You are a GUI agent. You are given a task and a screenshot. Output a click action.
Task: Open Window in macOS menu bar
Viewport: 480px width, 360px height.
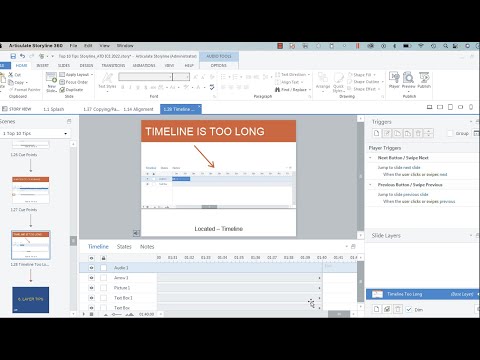(x=125, y=46)
